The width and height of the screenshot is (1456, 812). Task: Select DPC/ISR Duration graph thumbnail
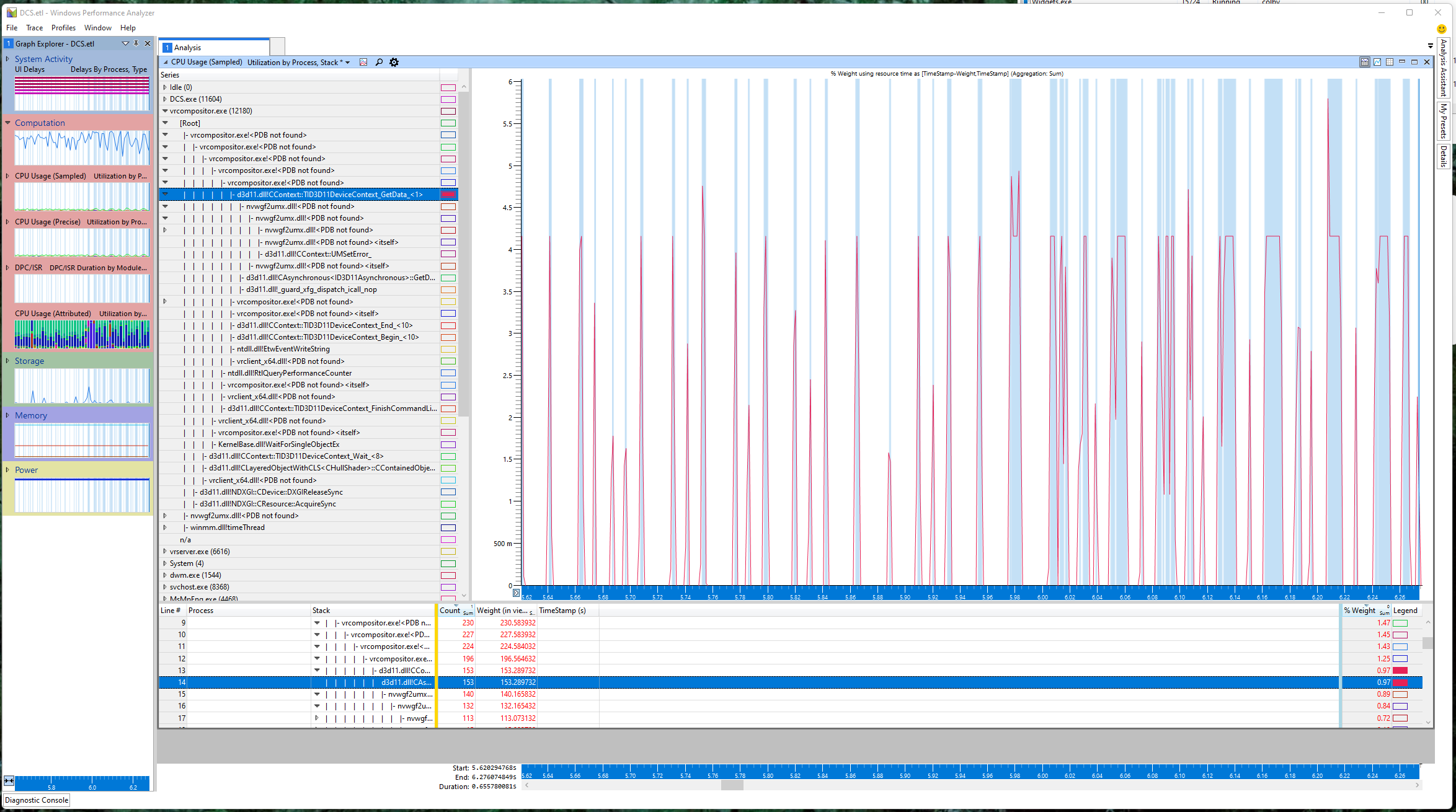tap(82, 288)
